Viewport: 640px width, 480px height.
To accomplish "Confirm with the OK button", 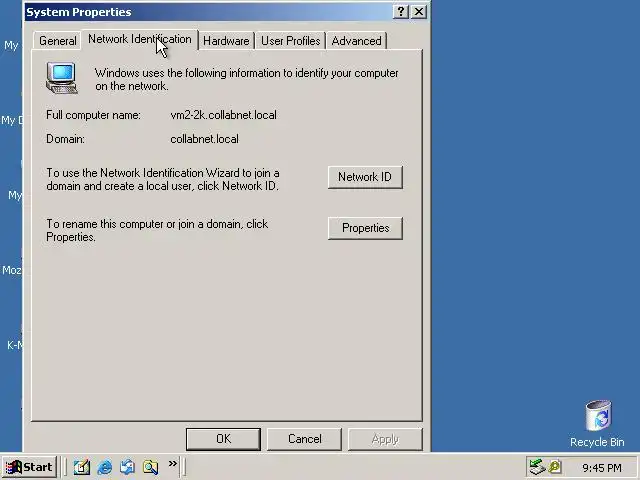I will pos(223,439).
